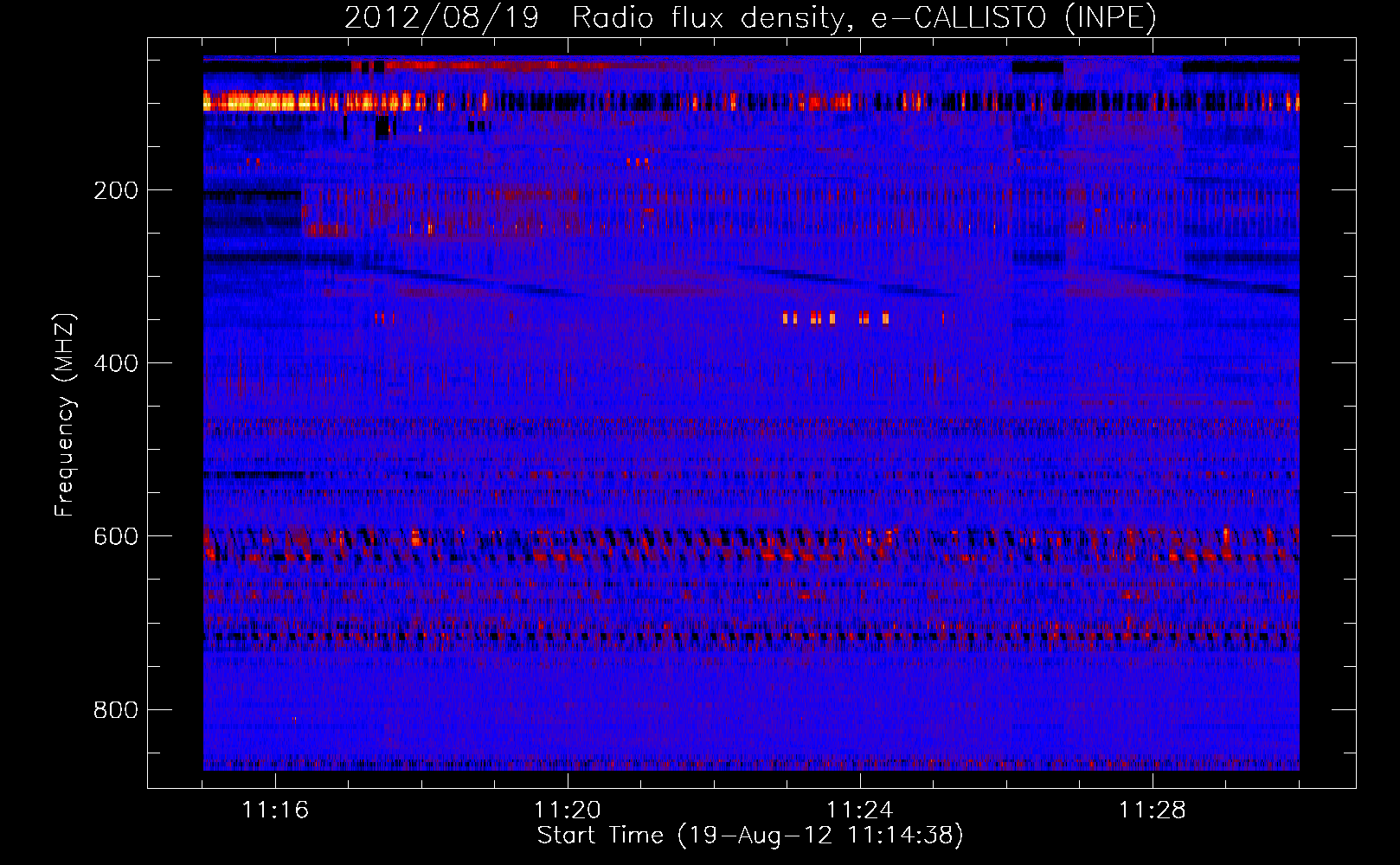1400x865 pixels.
Task: Click the 400 frequency tick label
Action: click(x=116, y=363)
